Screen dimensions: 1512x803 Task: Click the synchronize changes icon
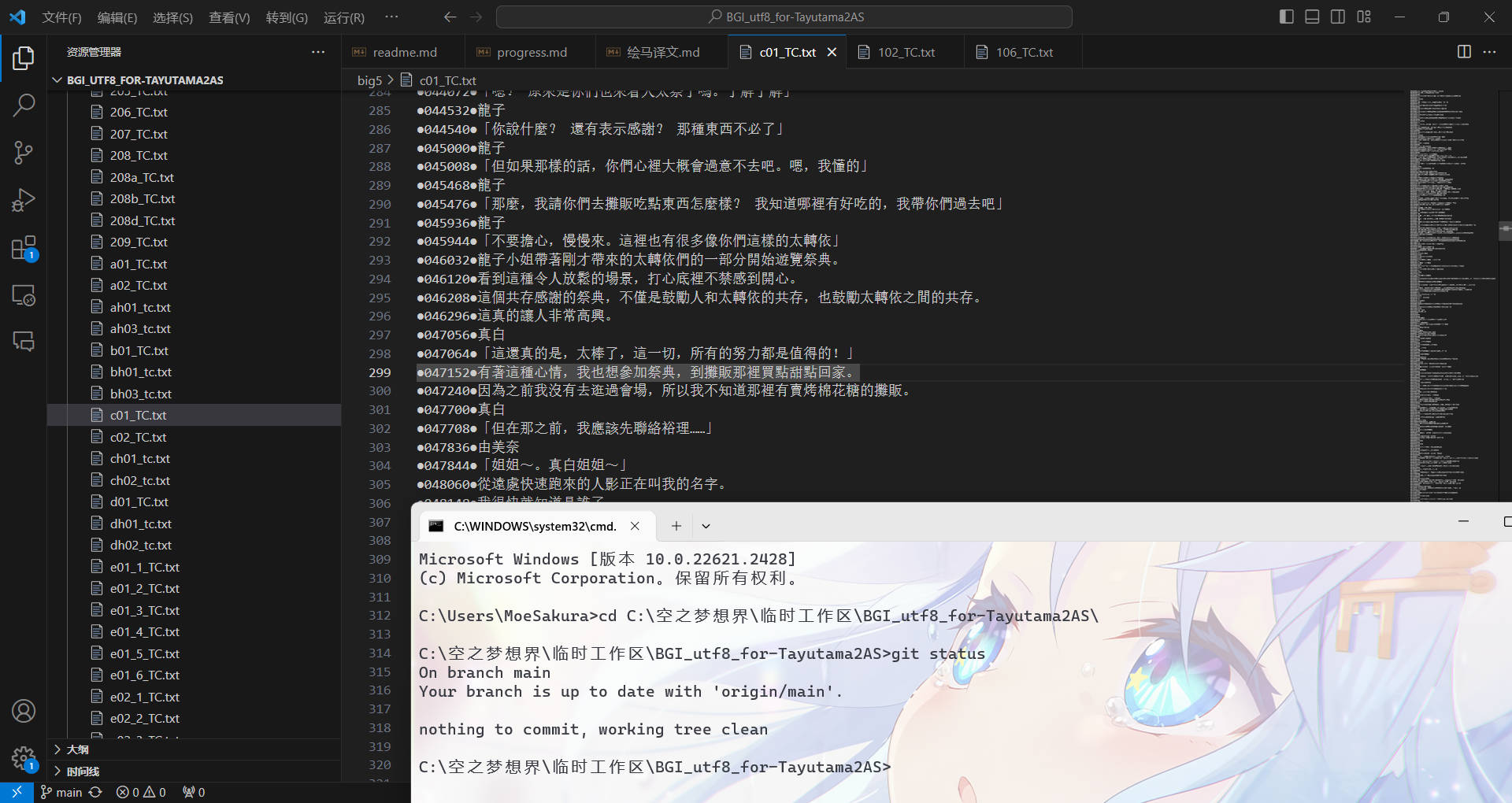pos(96,792)
